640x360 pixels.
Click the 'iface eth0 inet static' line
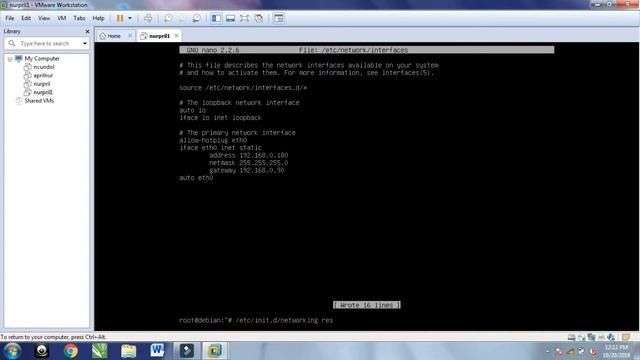(220, 148)
